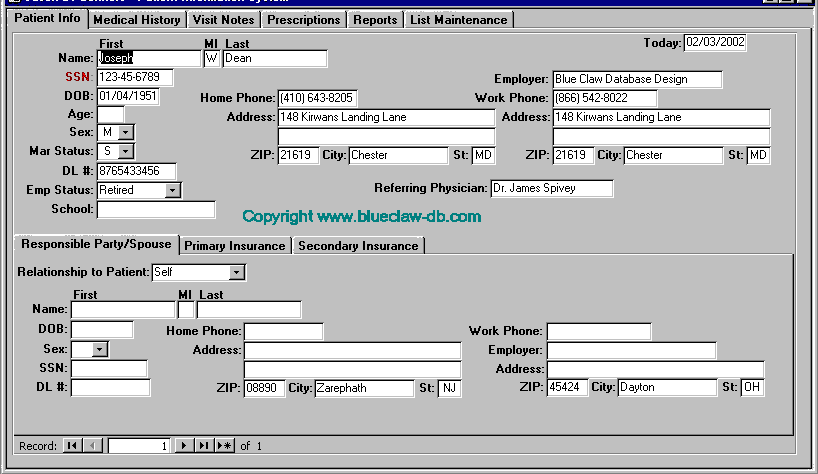The width and height of the screenshot is (818, 474).
Task: Click responsible party DOB field
Action: pos(102,330)
